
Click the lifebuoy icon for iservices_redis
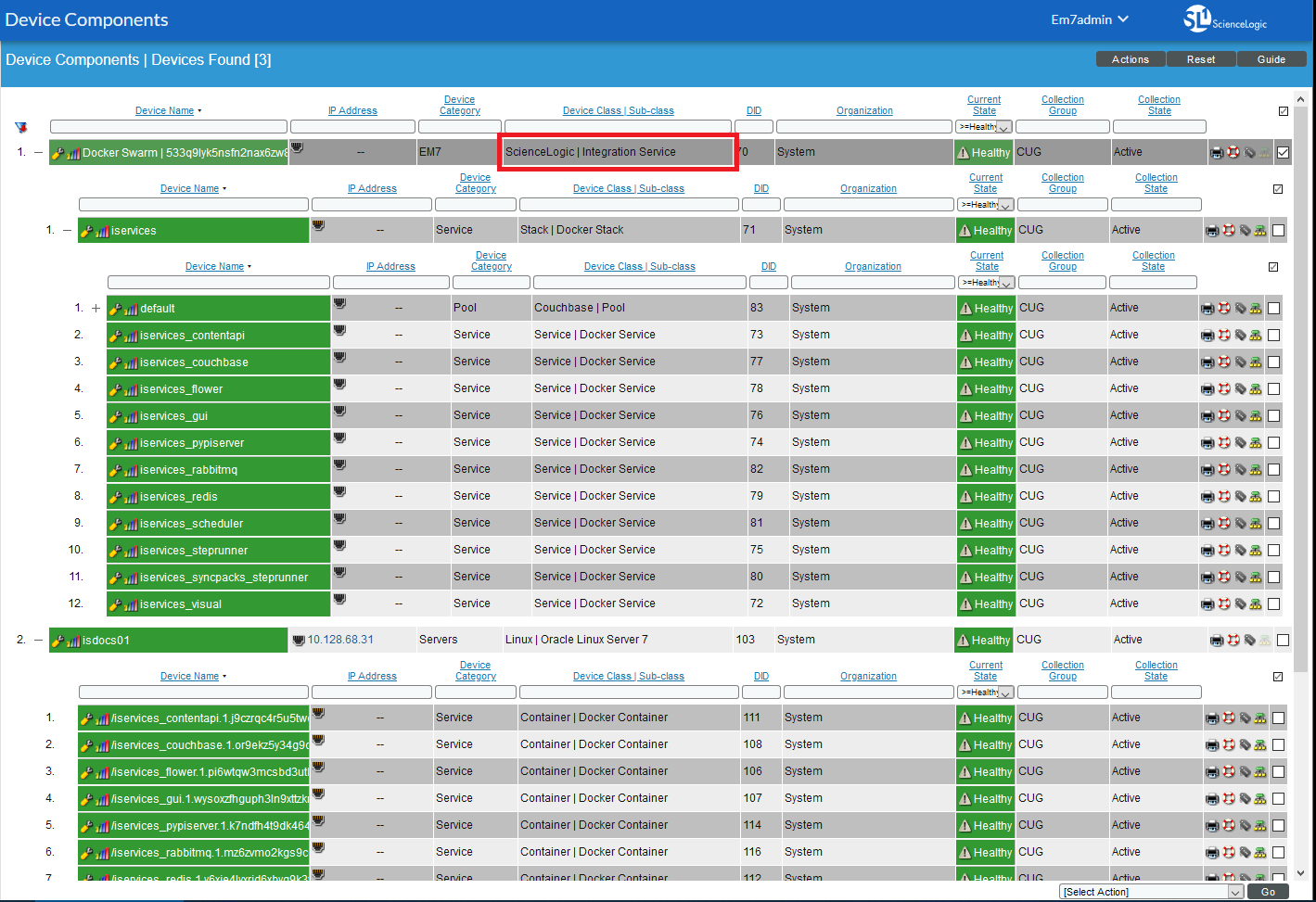[x=1224, y=497]
